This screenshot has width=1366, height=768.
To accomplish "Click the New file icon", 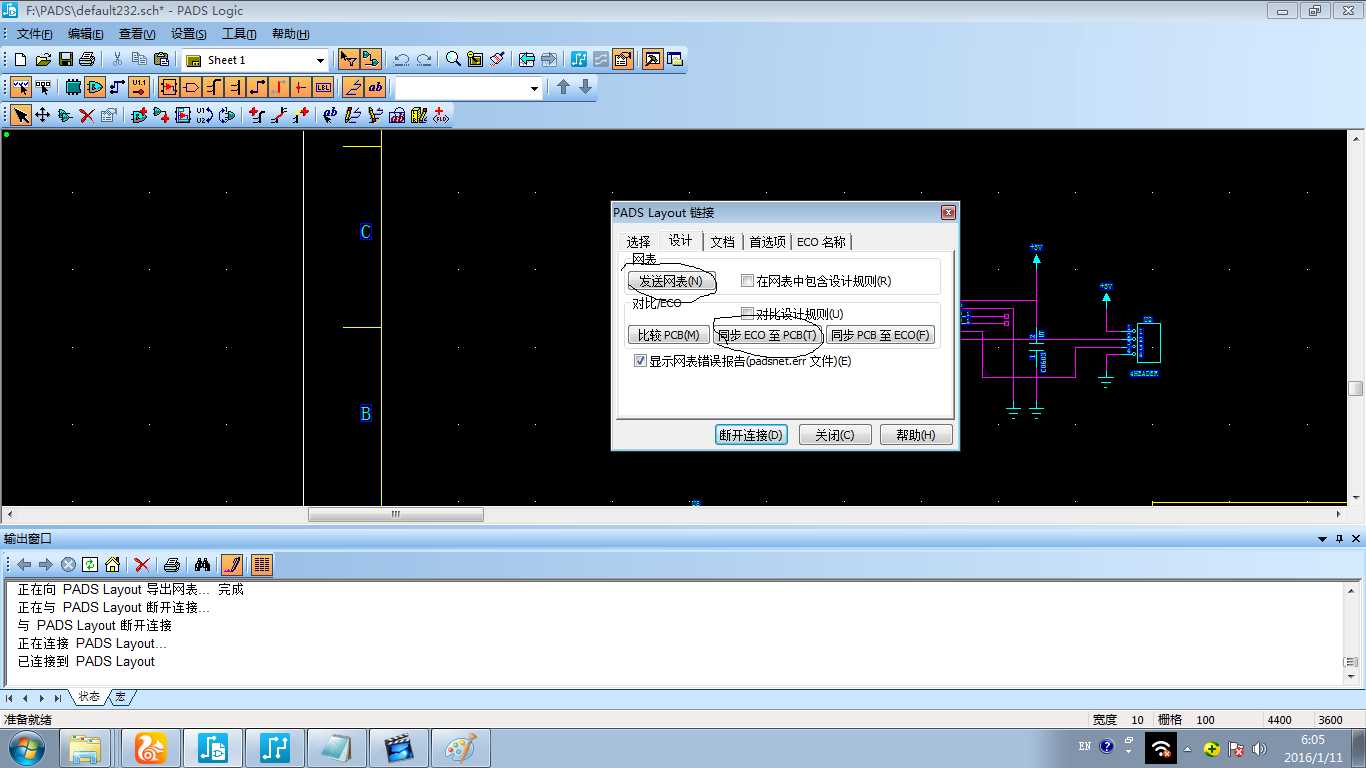I will pyautogui.click(x=20, y=60).
